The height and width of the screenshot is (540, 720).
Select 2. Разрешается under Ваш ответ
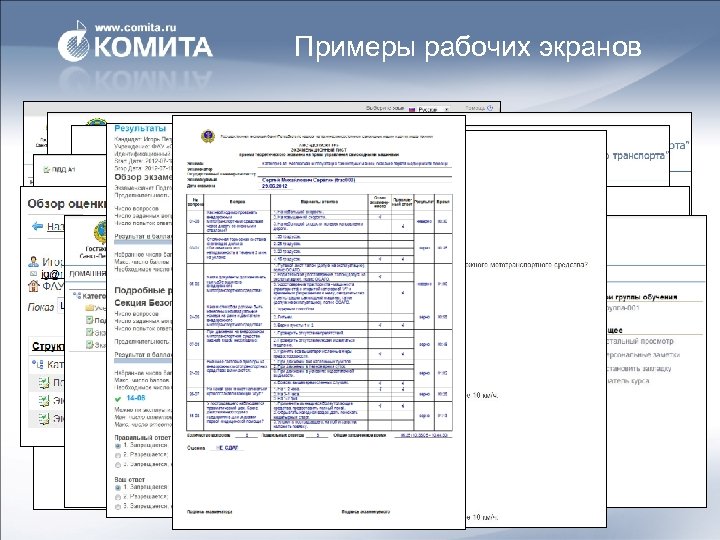(x=118, y=497)
